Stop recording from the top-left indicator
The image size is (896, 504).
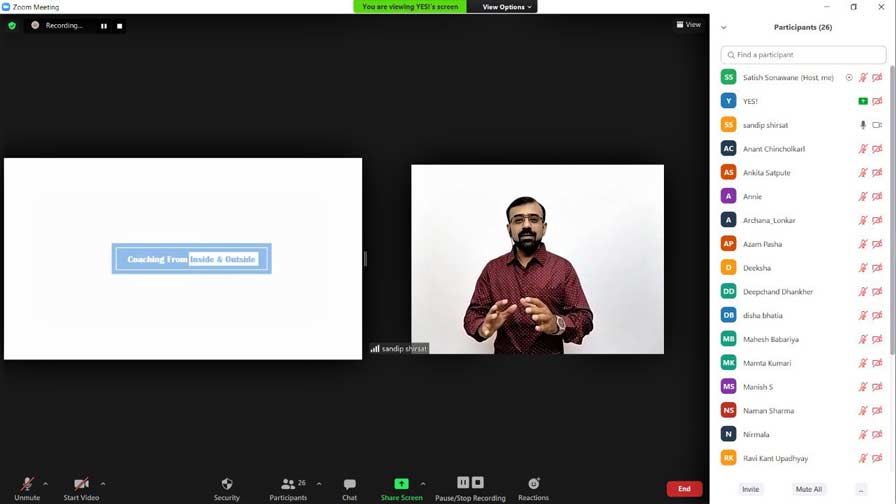point(119,26)
